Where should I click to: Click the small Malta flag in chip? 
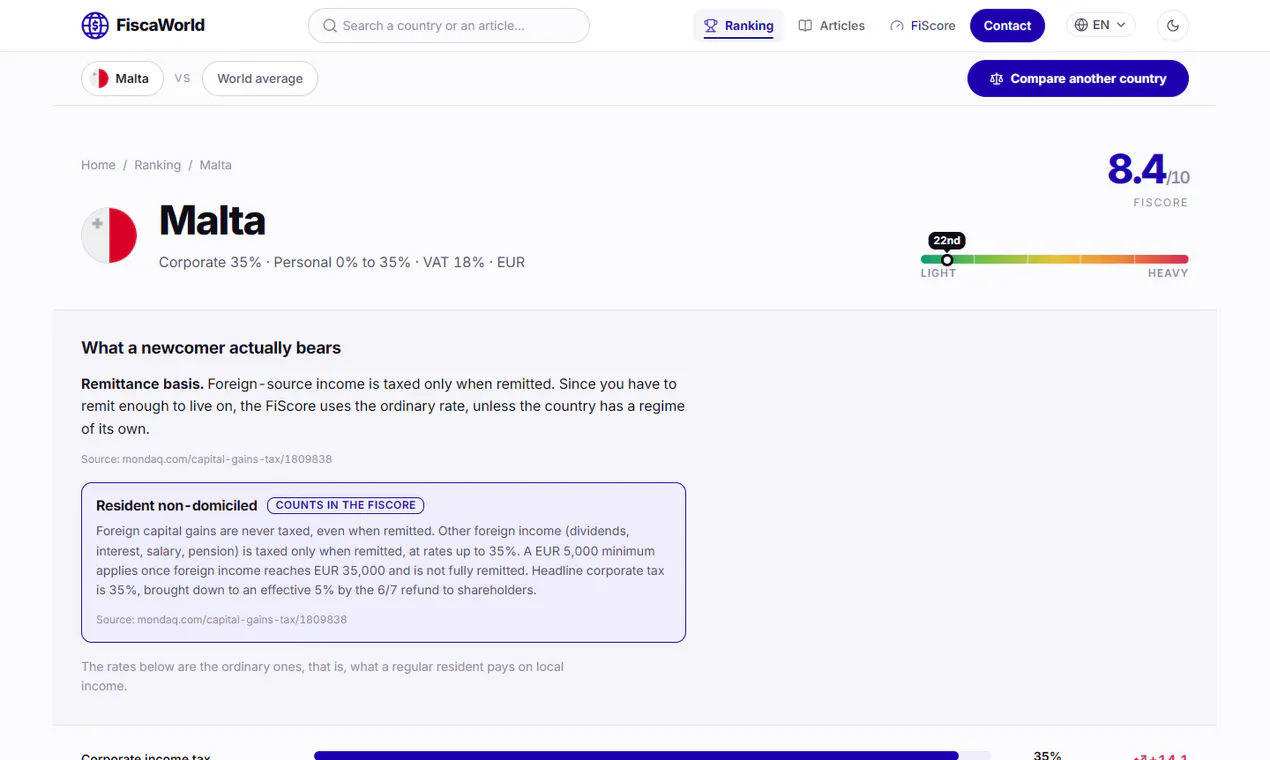pyautogui.click(x=99, y=79)
